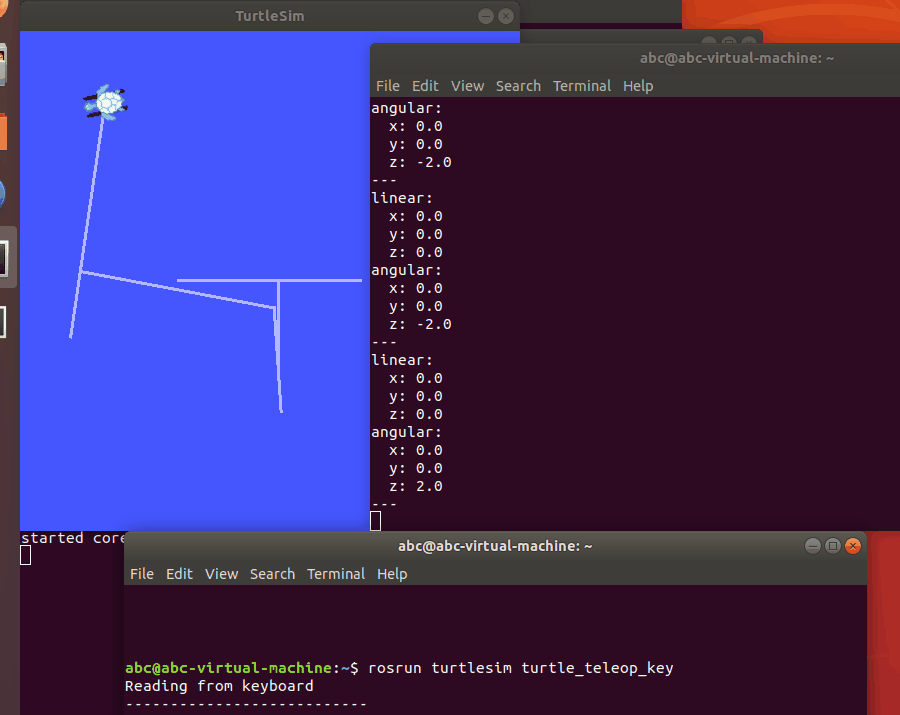
Task: Click the last 'angular:' label in upper terminal
Action: tap(406, 432)
